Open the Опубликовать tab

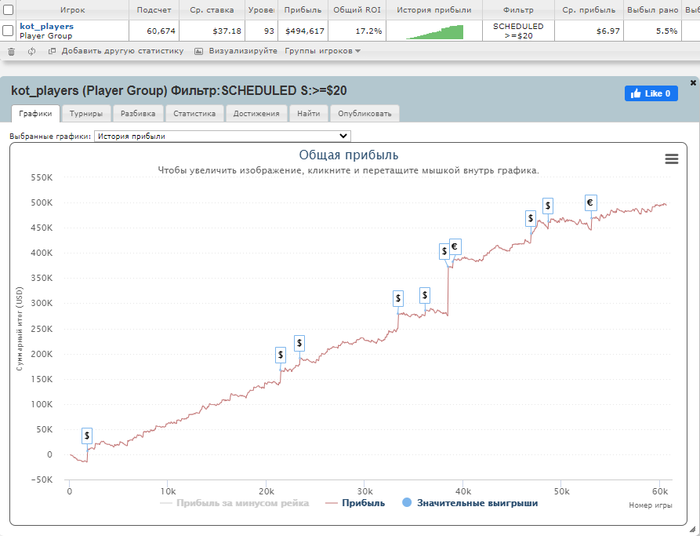click(x=364, y=113)
